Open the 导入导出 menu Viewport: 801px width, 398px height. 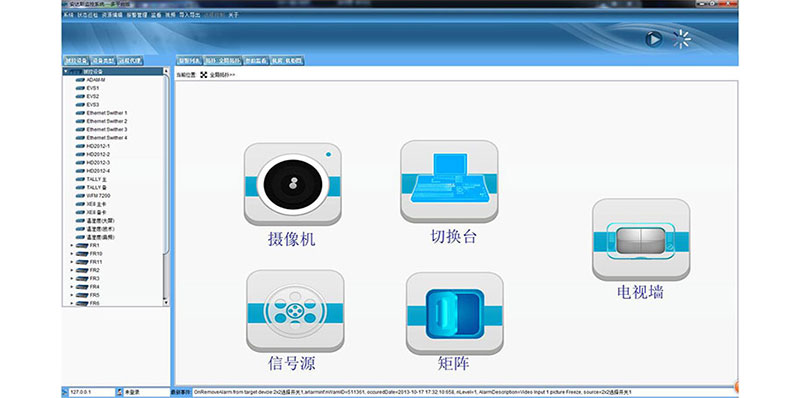click(190, 15)
